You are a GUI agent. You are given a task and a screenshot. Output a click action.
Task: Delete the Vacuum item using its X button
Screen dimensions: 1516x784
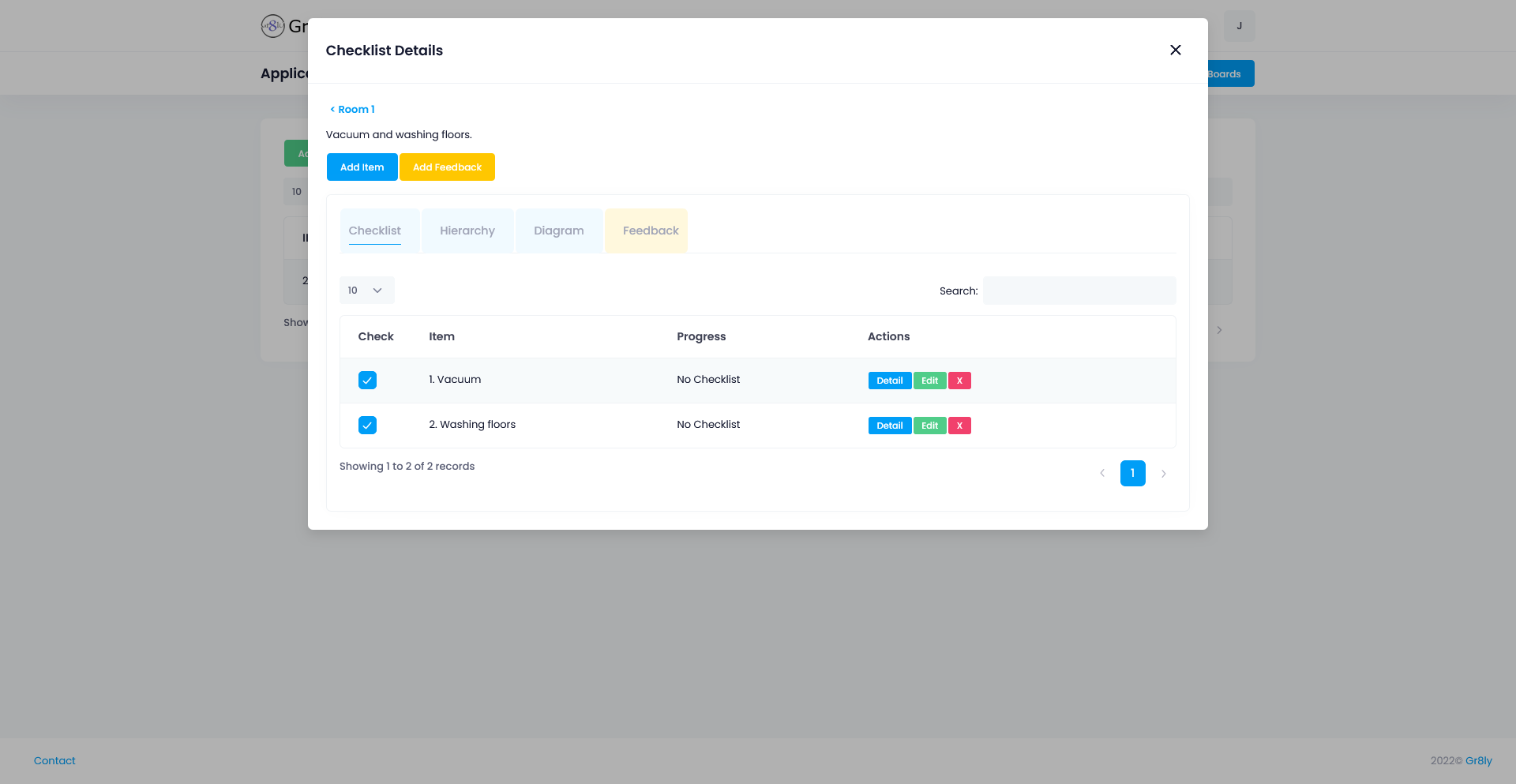tap(959, 381)
